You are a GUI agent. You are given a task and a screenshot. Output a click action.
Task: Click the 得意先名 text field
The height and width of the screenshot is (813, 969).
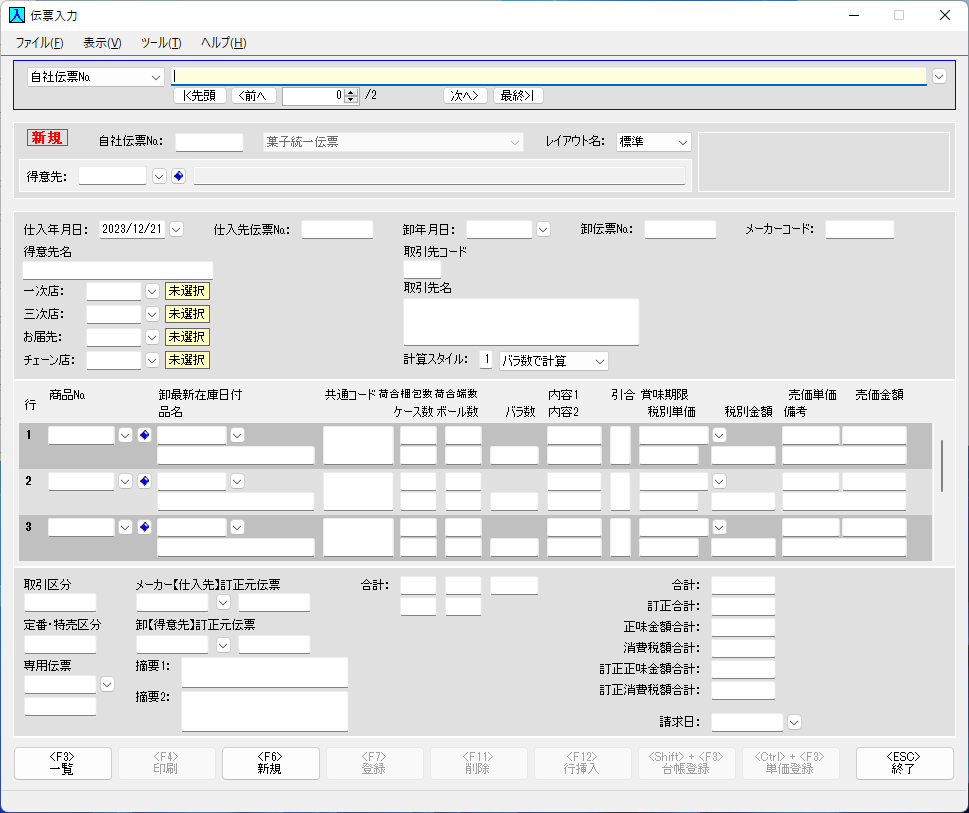[118, 270]
